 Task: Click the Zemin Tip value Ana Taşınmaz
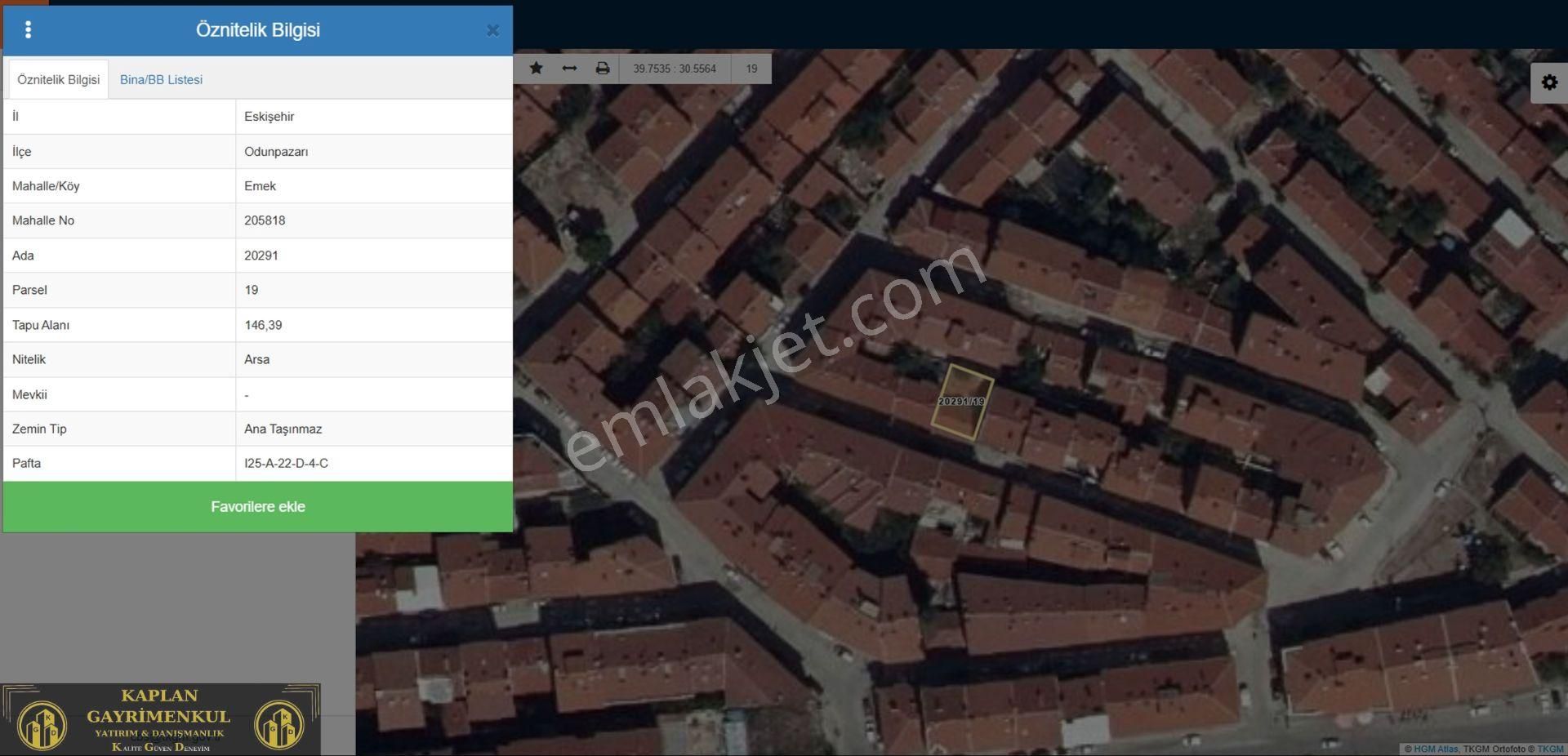(283, 429)
